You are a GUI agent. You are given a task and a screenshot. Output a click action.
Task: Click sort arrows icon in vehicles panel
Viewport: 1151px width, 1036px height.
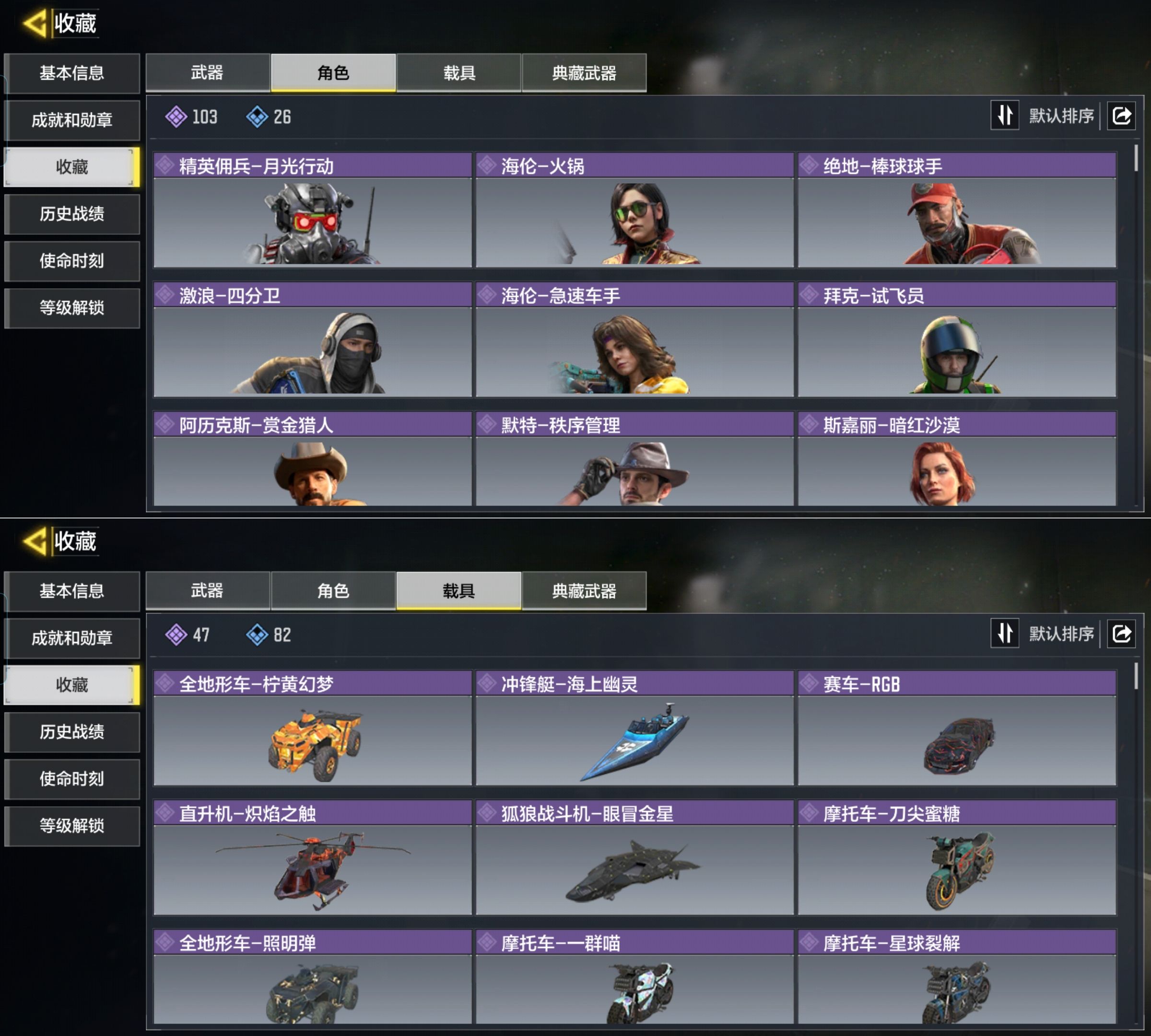point(1005,633)
